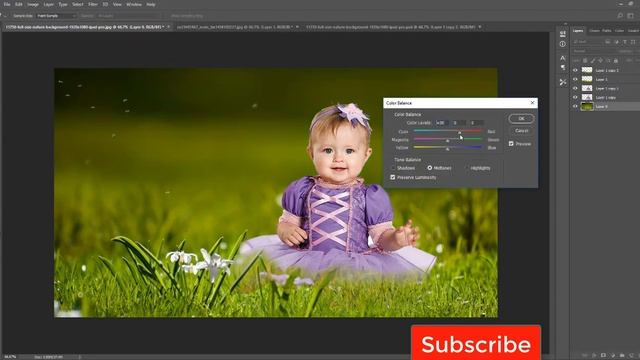Switch to the Color panel tab
Image resolution: width=640 pixels, height=360 pixels.
point(619,31)
